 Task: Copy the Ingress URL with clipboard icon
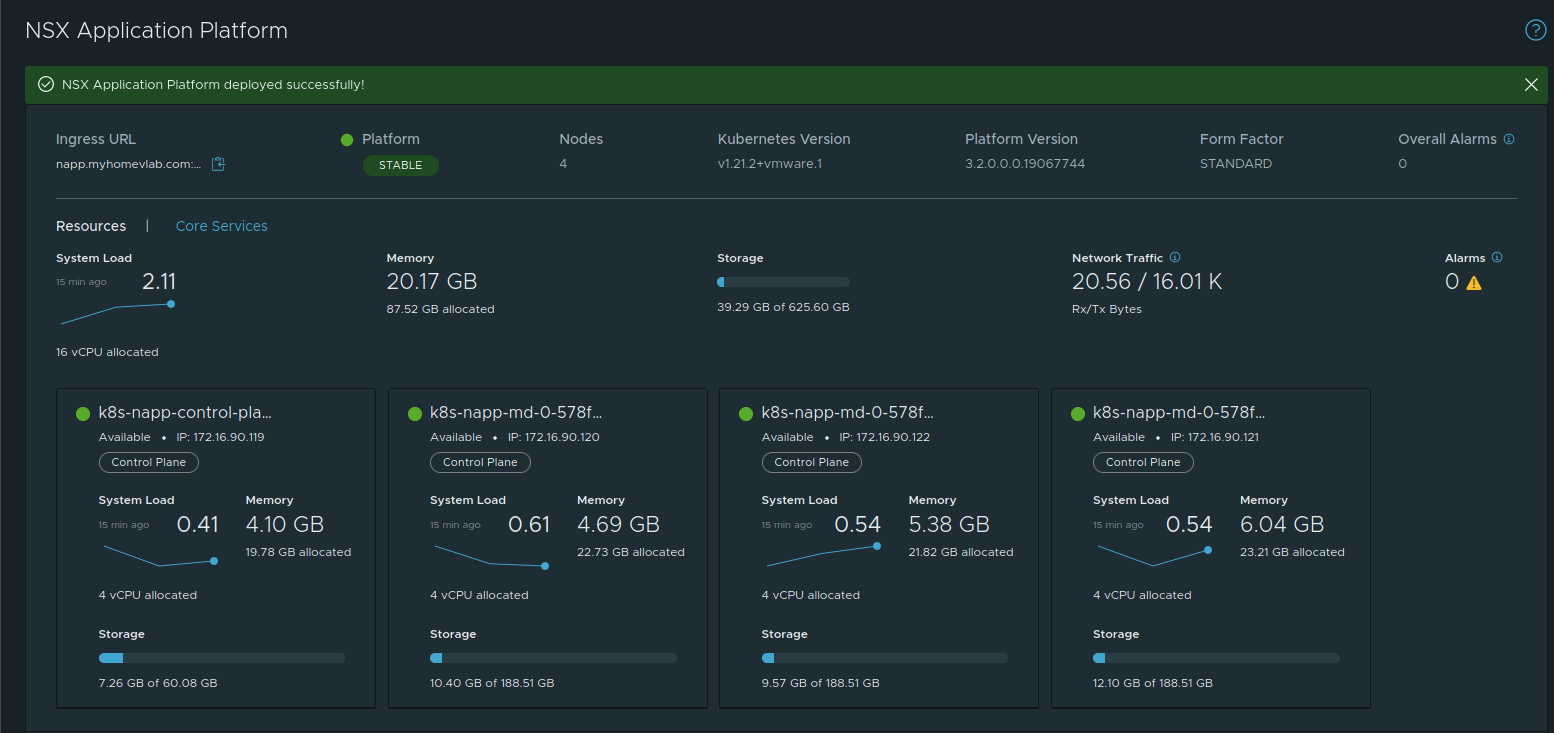[x=218, y=164]
